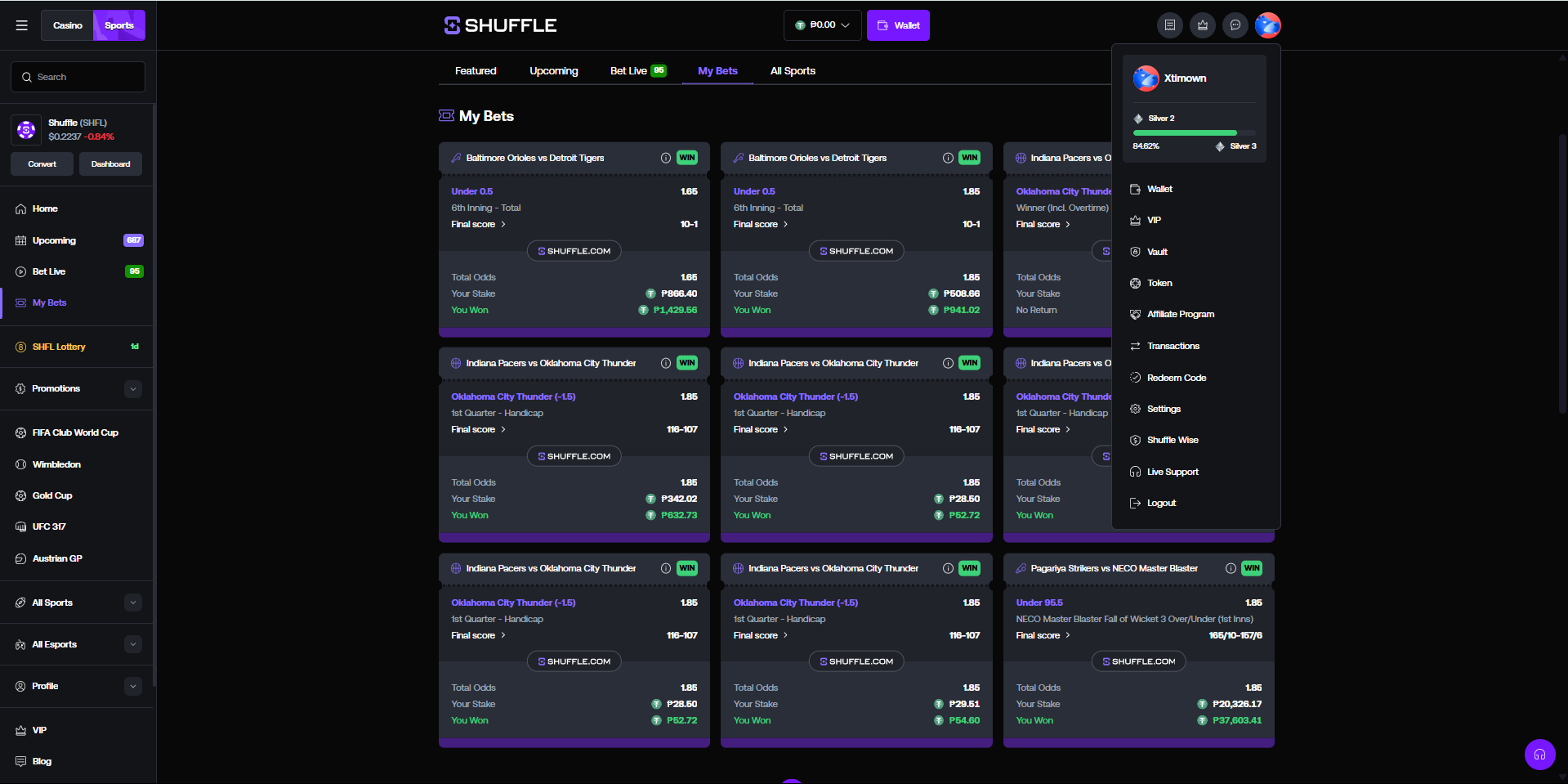Open the floating support headset button
This screenshot has width=1568, height=784.
(x=1539, y=755)
